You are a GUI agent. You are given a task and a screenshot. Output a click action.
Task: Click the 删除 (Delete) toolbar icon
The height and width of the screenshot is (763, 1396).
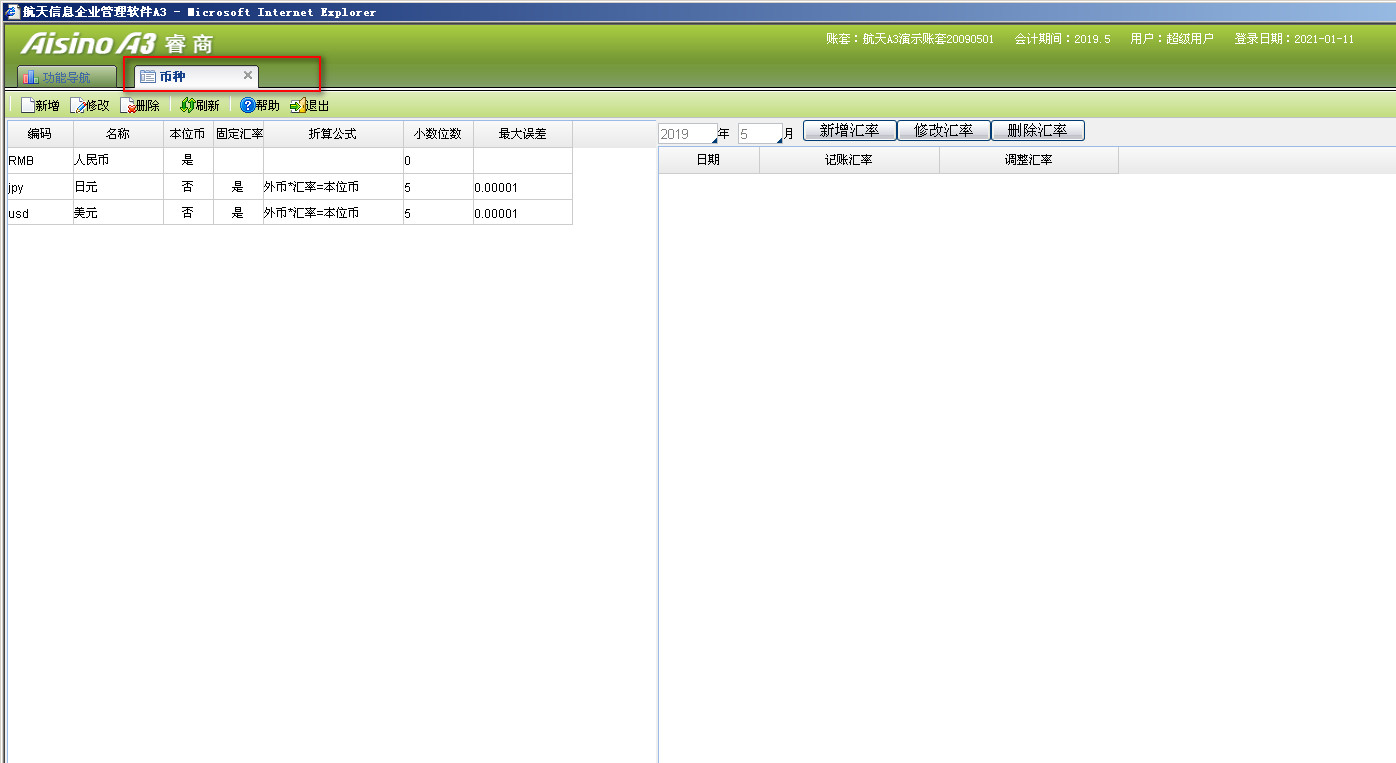tap(128, 105)
